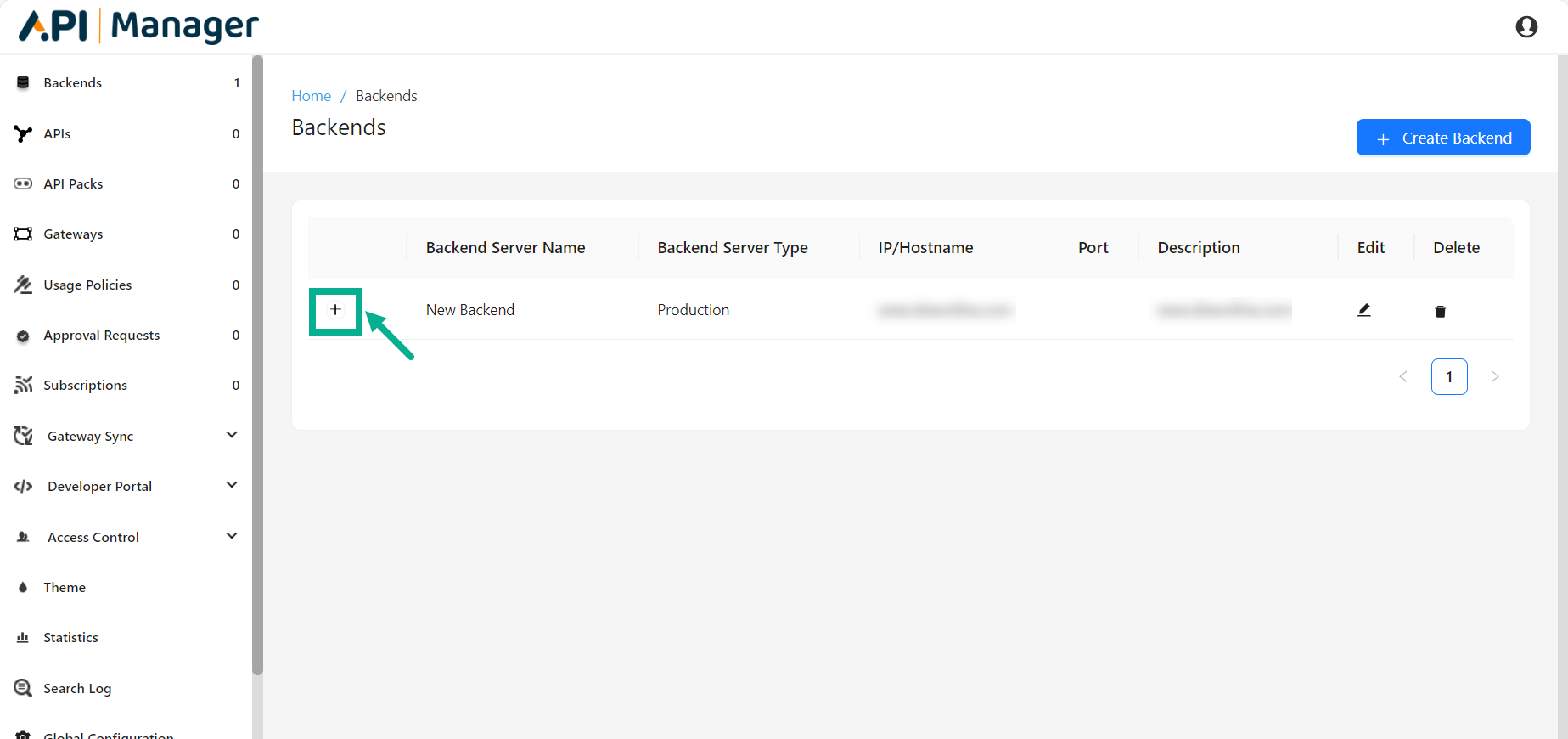The width and height of the screenshot is (1568, 739).
Task: Expand the Developer Portal submenu chevron
Action: point(232,485)
